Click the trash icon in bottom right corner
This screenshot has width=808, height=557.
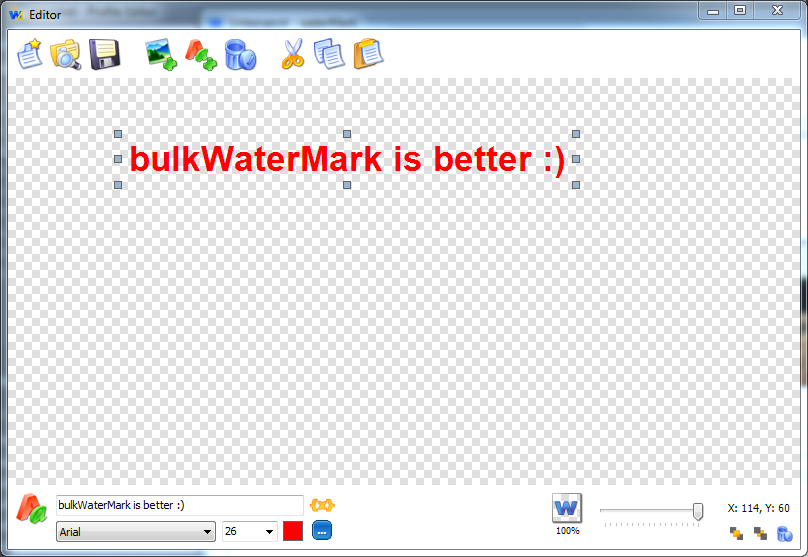[785, 534]
